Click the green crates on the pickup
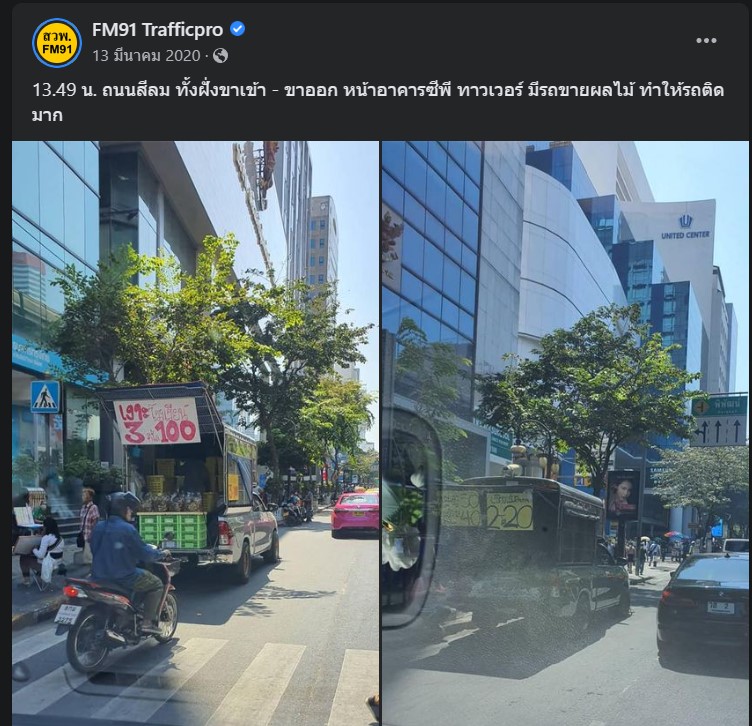 click(x=172, y=529)
